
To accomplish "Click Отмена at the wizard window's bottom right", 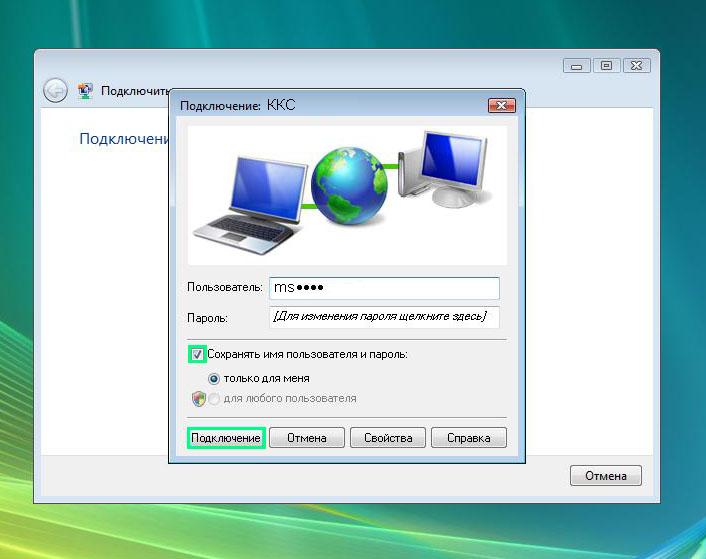I will pyautogui.click(x=606, y=476).
